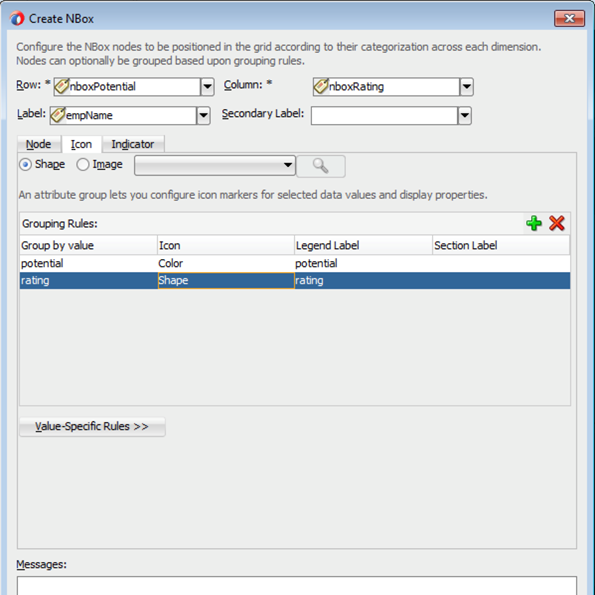The width and height of the screenshot is (595, 595).
Task: Click the 'Color' icon cell
Action: [x=226, y=263]
